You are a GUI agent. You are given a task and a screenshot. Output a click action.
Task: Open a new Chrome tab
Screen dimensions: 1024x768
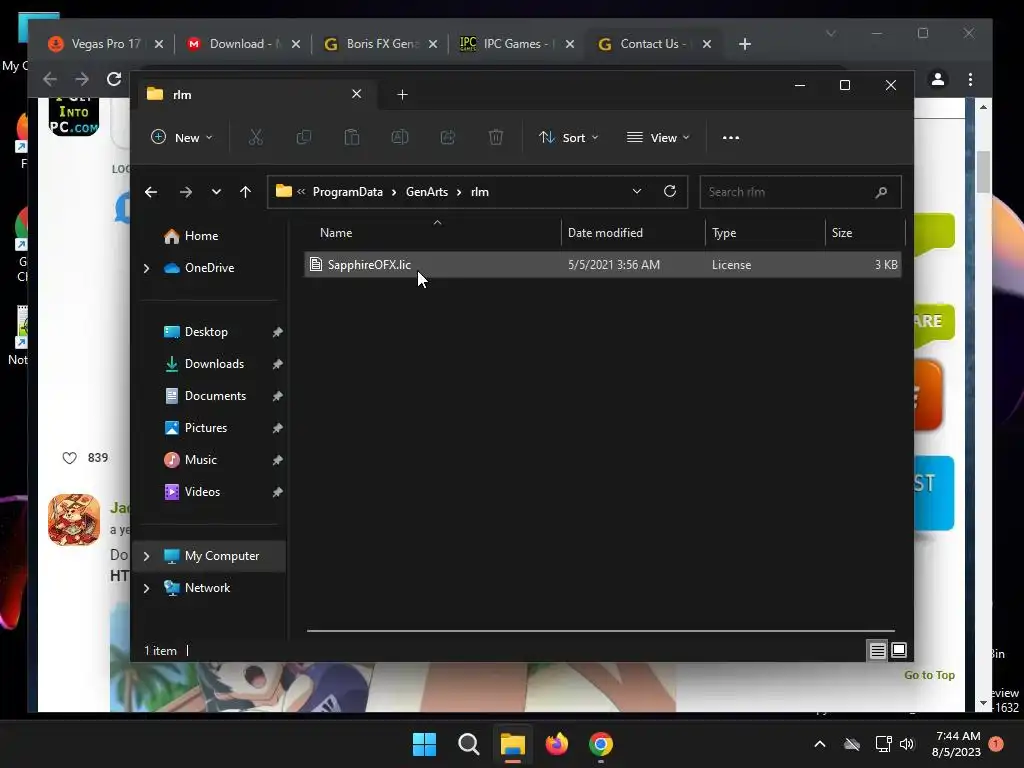point(744,44)
